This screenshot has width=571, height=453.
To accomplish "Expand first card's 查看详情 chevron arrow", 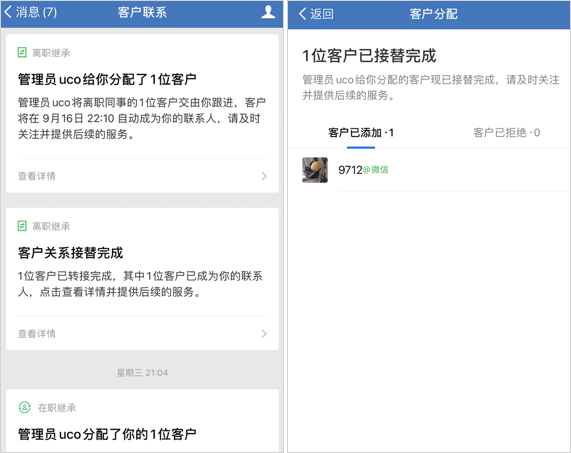I will 264,176.
